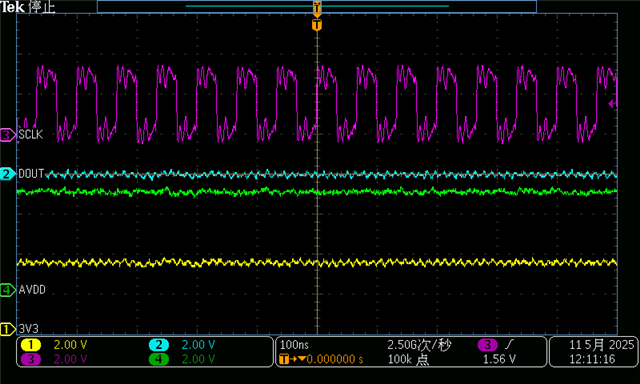Select yellow channel 1 badge in readout
Image resolution: width=640 pixels, height=384 pixels.
tap(31, 345)
